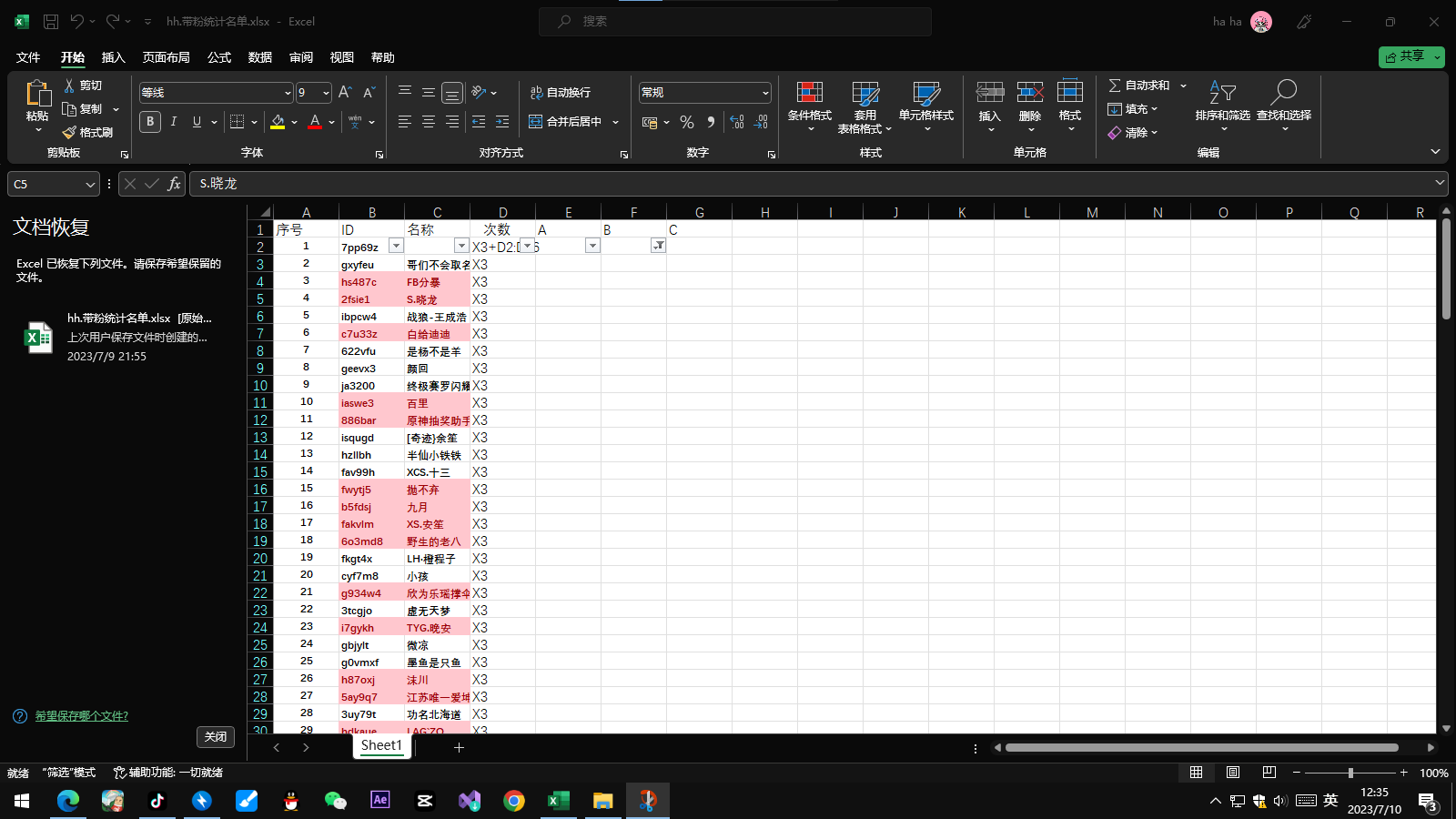Expand the Name Box dropdown
Screen dimensions: 1456x819
click(90, 184)
